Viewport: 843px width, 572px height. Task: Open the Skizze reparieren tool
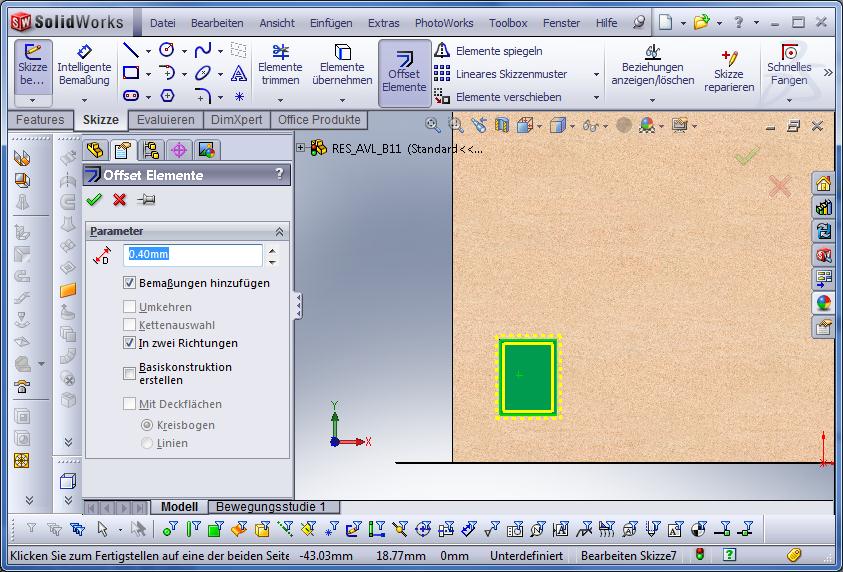(728, 68)
